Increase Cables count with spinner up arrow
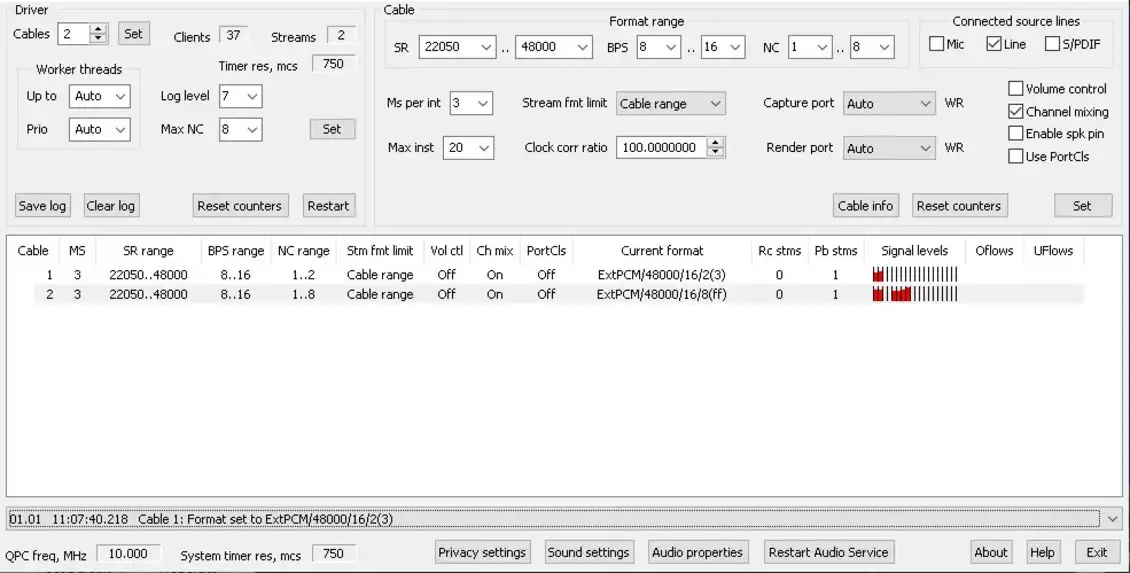Screen dimensions: 1130x573 click(x=99, y=29)
